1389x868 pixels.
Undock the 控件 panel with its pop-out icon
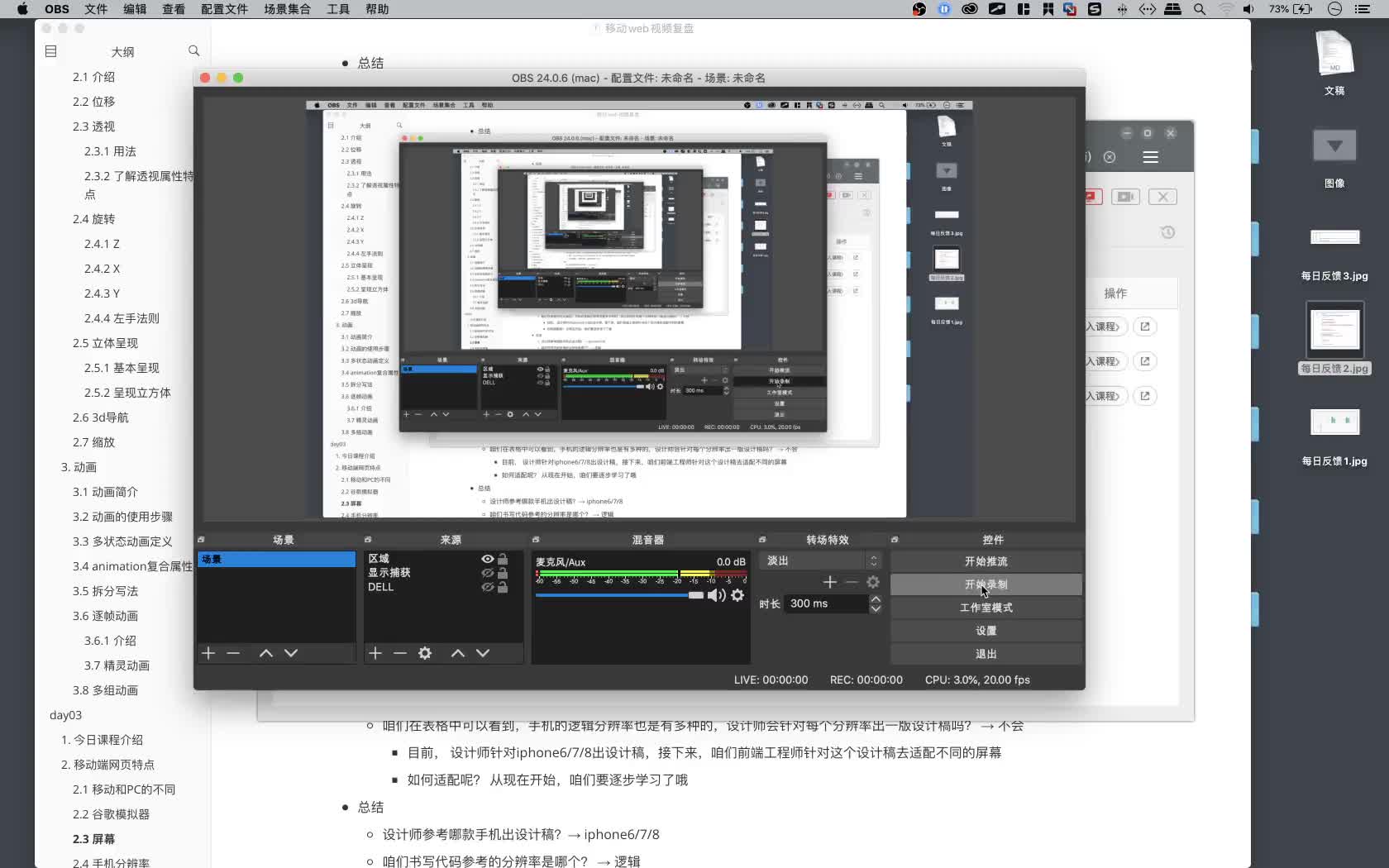(x=895, y=540)
